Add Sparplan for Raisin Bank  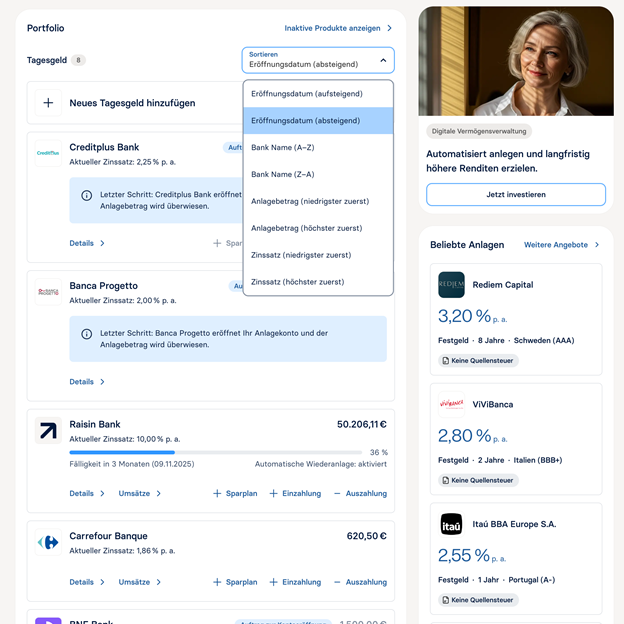[x=235, y=493]
